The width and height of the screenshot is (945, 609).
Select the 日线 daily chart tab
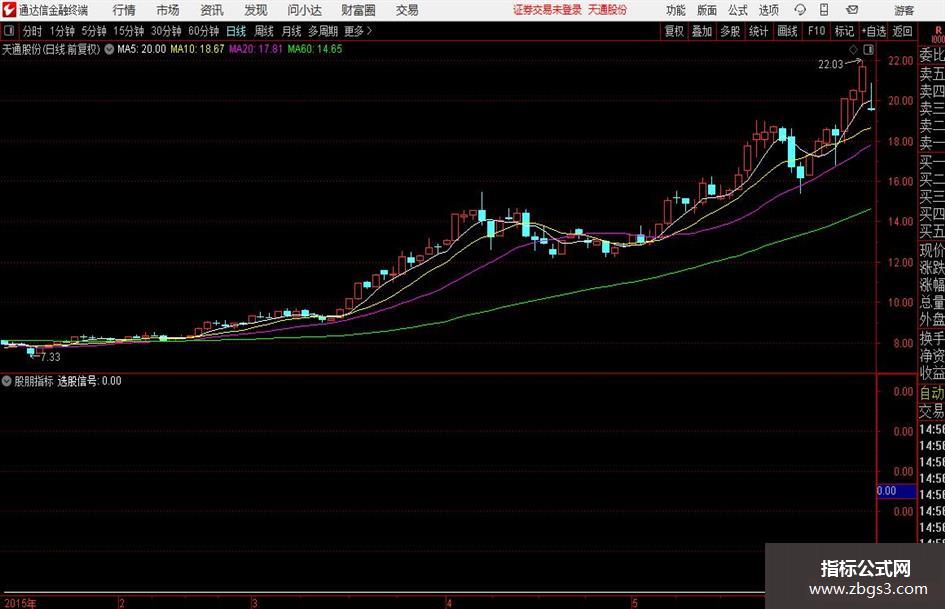236,31
